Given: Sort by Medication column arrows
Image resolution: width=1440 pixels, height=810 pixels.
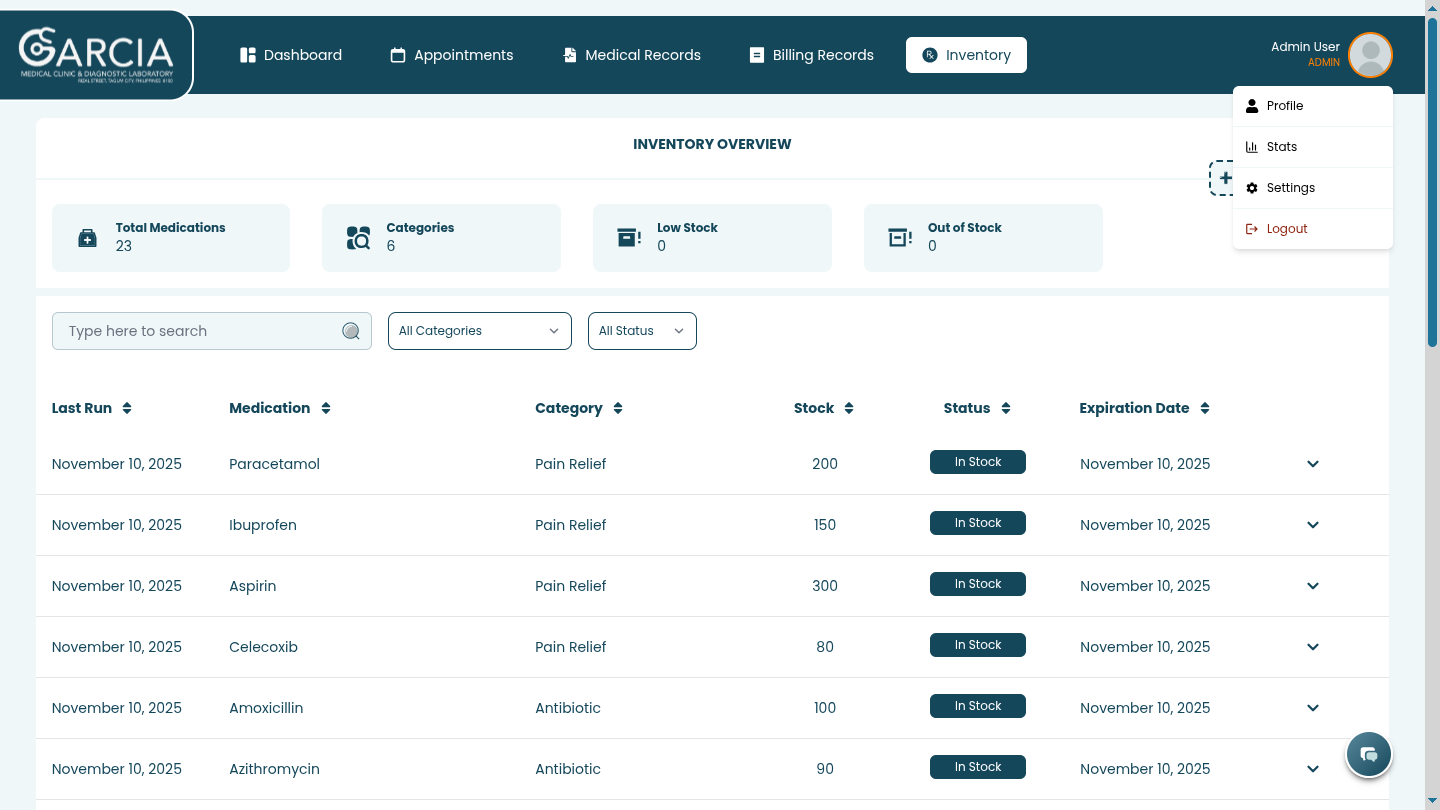Looking at the screenshot, I should pos(326,408).
